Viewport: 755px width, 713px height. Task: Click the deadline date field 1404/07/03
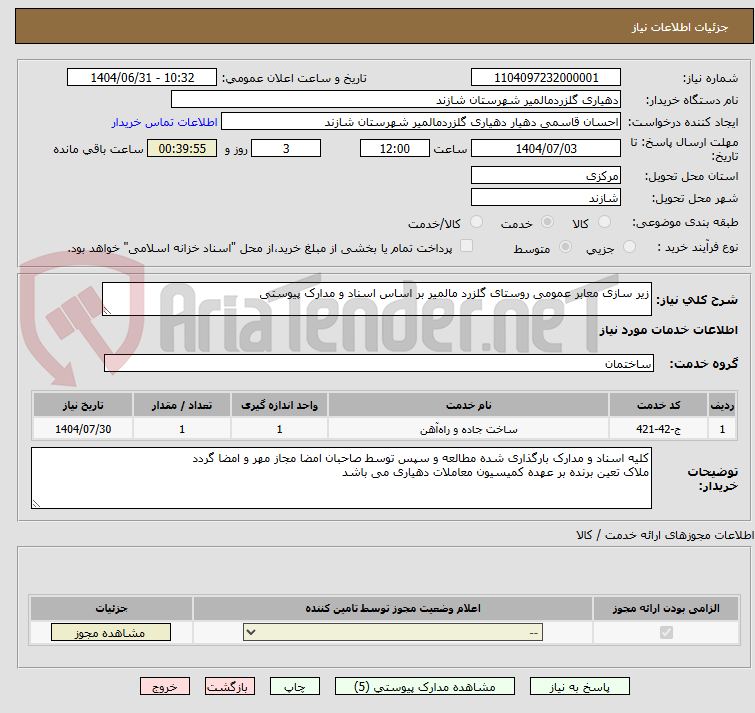tap(546, 148)
